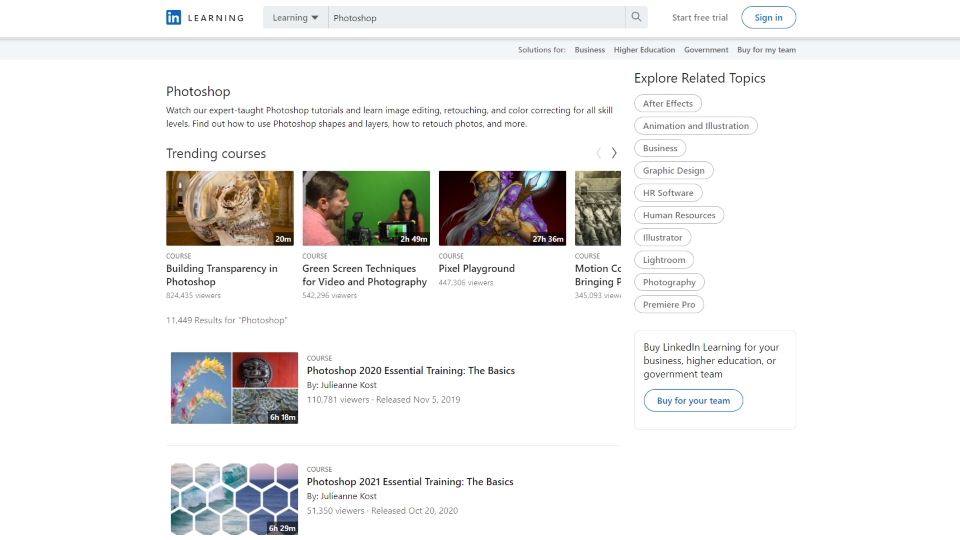Open the Government solutions link
This screenshot has height=540, width=960.
click(706, 50)
